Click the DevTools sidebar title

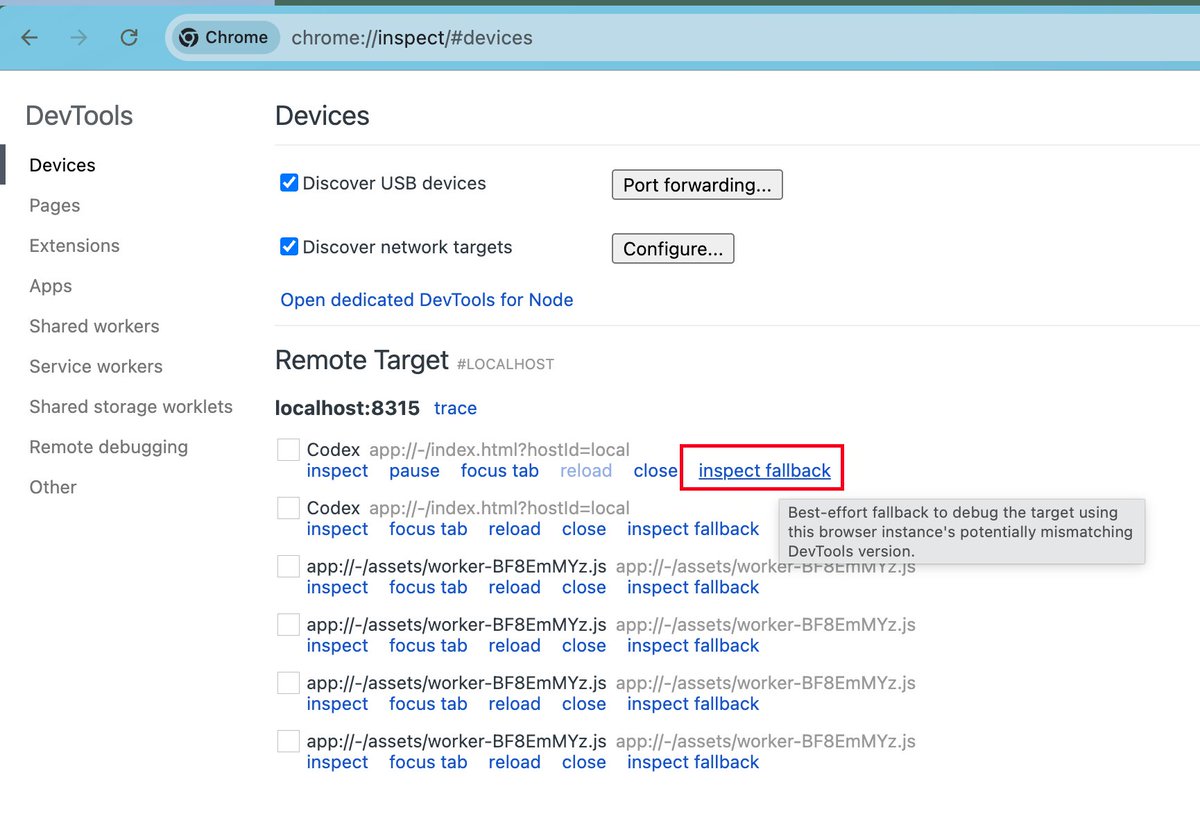tap(79, 116)
